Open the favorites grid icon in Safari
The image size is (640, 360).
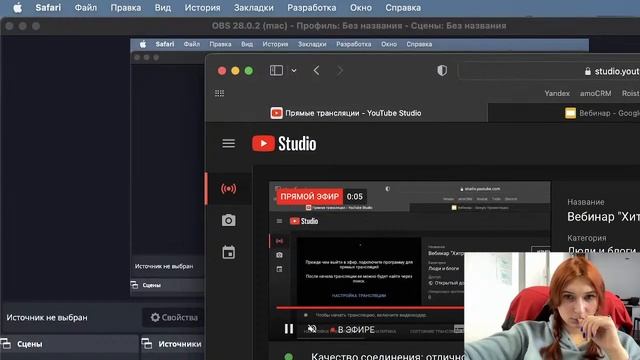pos(220,93)
